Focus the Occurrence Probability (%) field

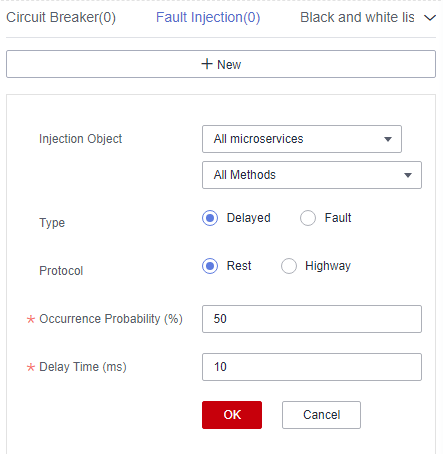(x=312, y=319)
